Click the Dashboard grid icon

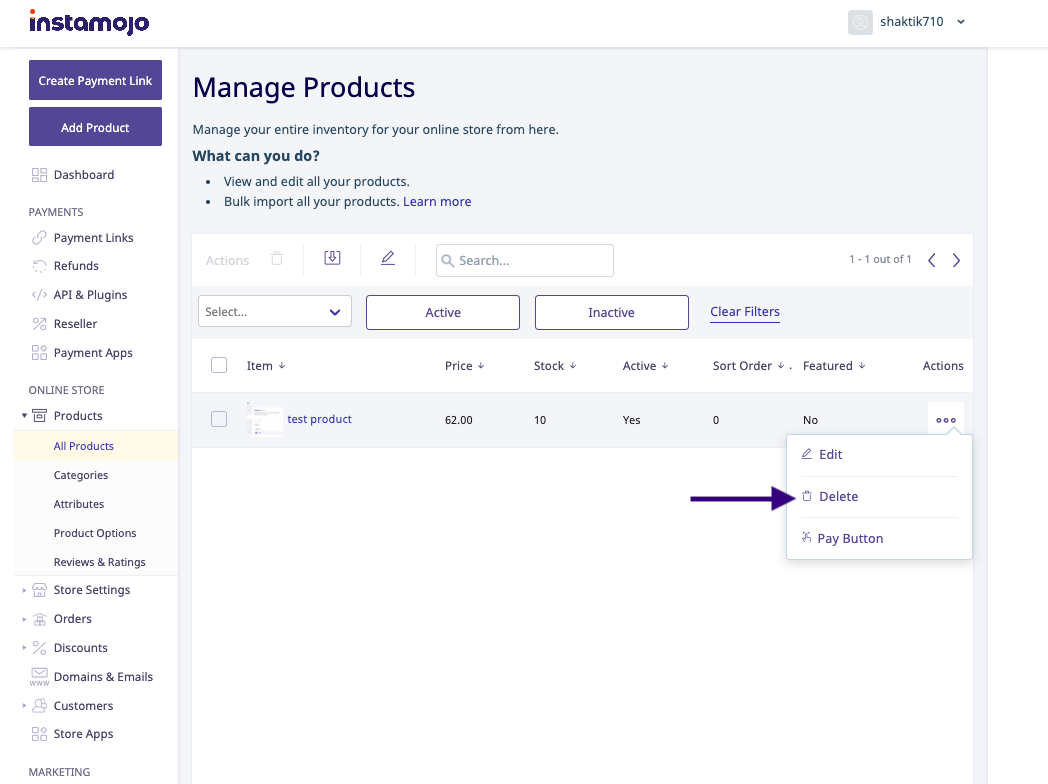39,174
